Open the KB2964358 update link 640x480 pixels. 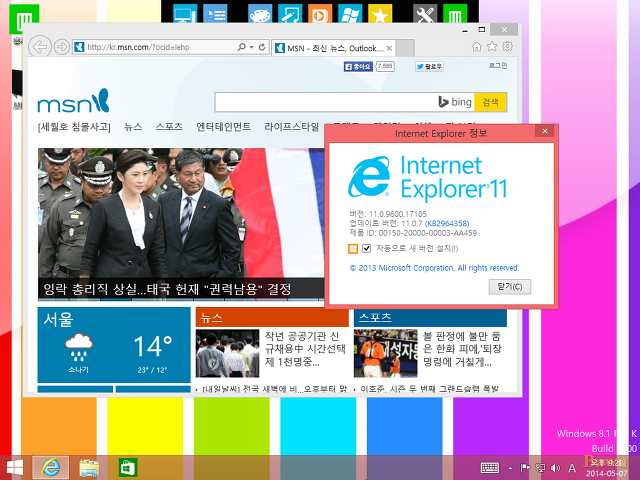447,224
